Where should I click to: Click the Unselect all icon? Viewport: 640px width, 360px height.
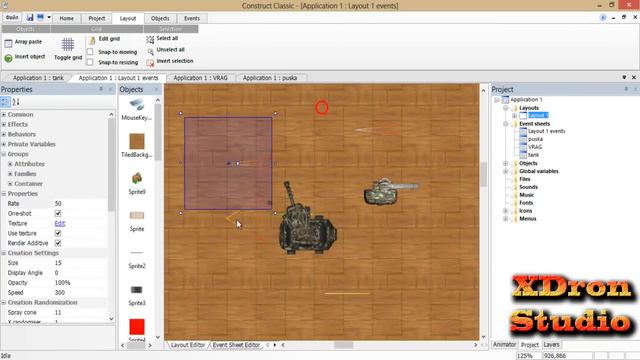pyautogui.click(x=150, y=51)
